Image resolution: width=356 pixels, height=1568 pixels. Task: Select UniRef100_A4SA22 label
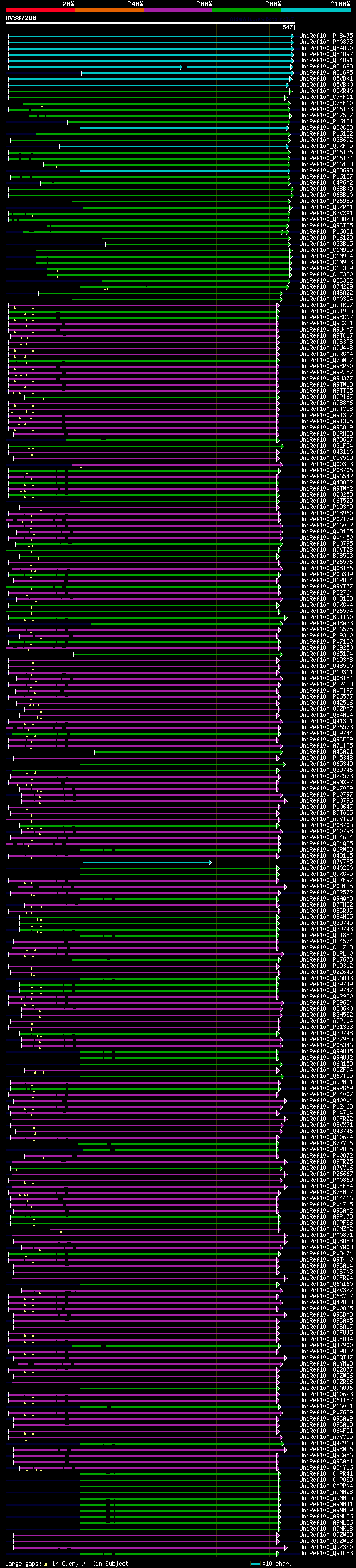tap(326, 293)
